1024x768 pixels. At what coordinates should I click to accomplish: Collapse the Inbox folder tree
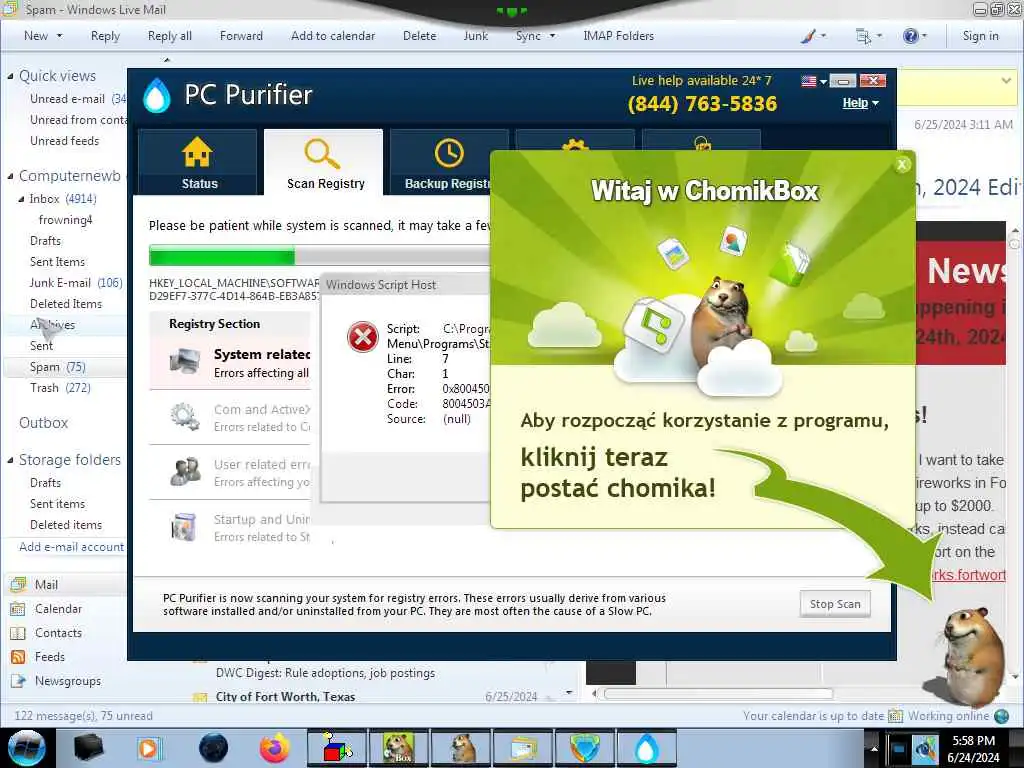pyautogui.click(x=22, y=199)
